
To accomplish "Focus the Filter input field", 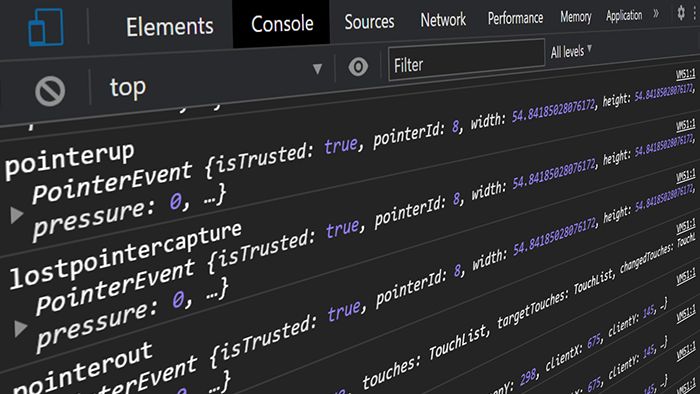I will pyautogui.click(x=467, y=60).
